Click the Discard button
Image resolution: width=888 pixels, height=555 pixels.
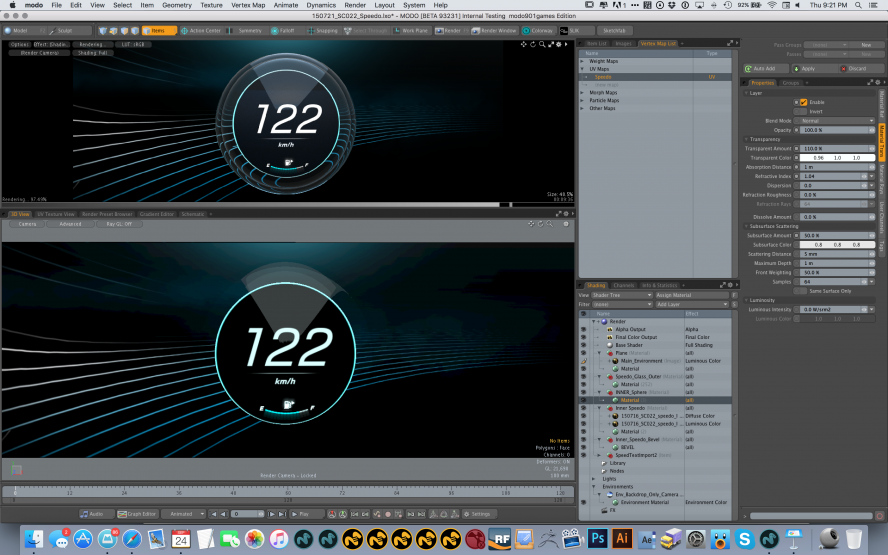(857, 69)
